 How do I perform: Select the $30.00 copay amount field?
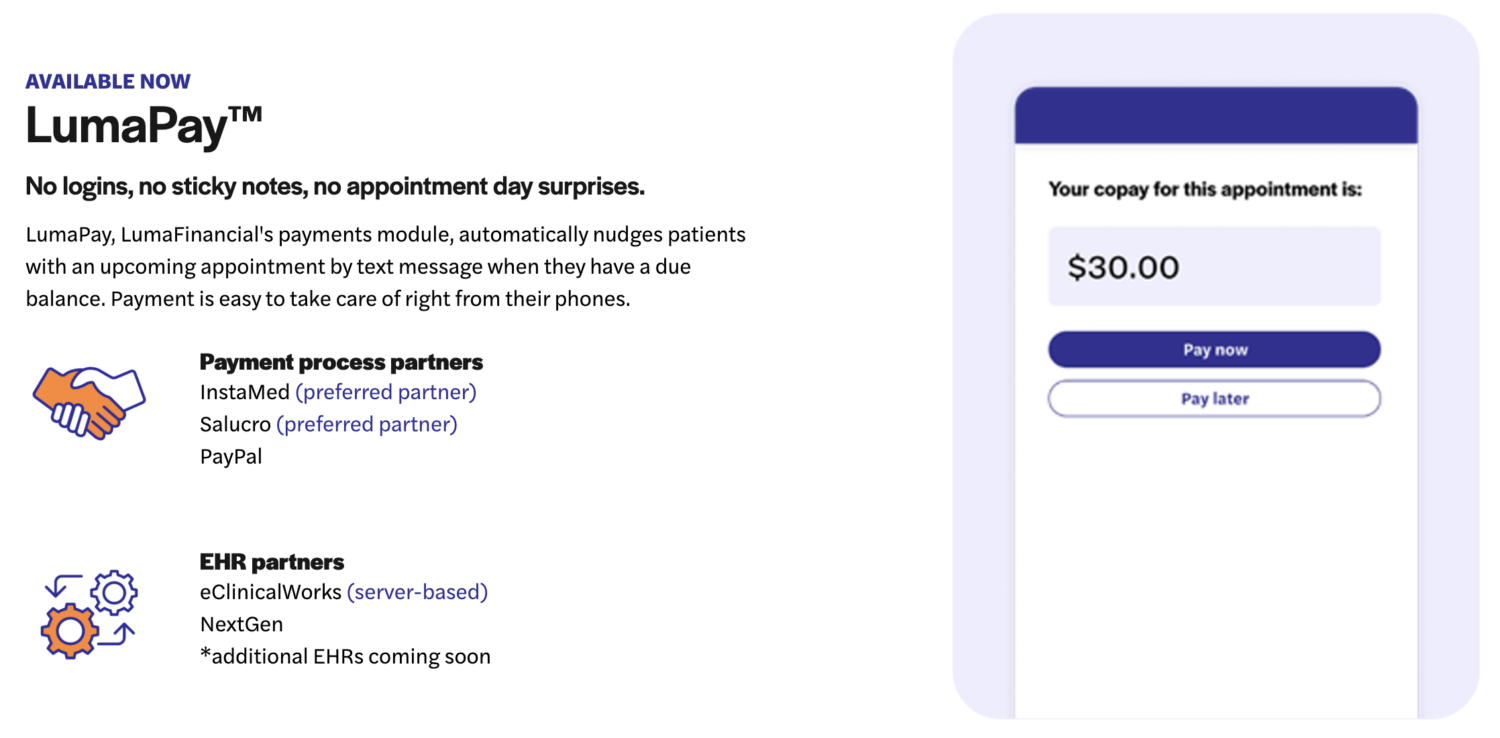(1214, 266)
